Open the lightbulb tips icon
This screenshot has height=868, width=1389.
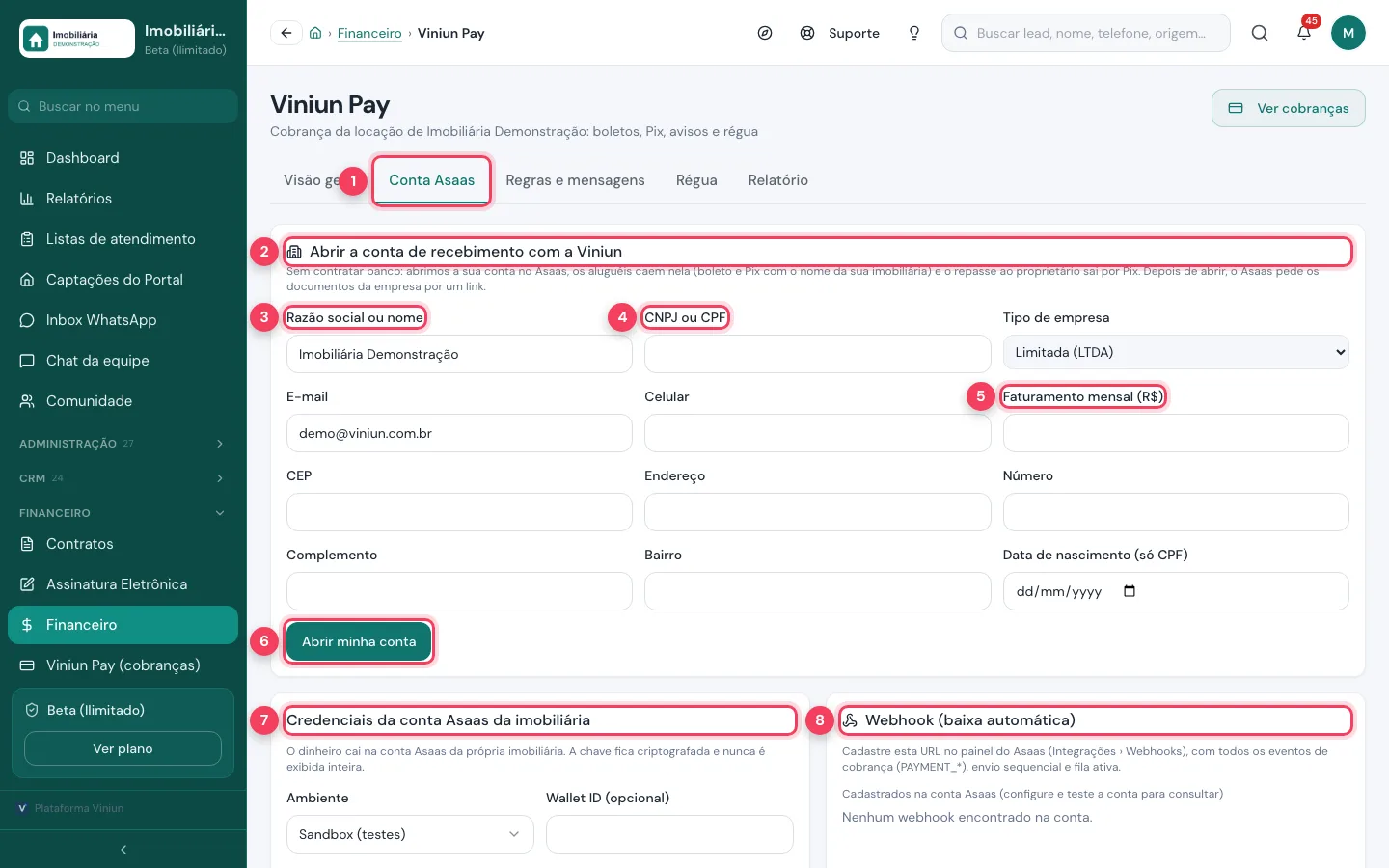[x=914, y=33]
